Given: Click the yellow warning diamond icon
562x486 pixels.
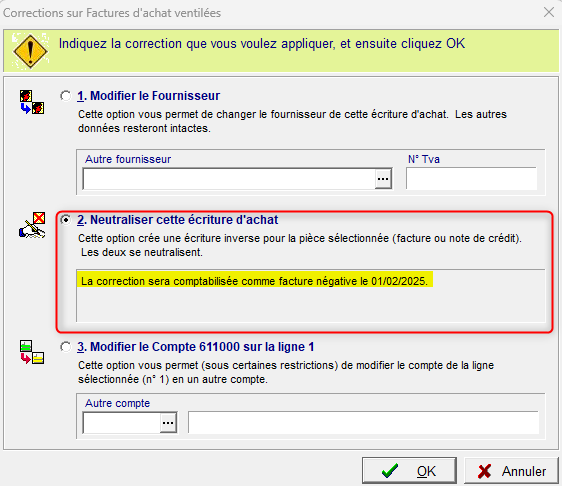Looking at the screenshot, I should (30, 51).
